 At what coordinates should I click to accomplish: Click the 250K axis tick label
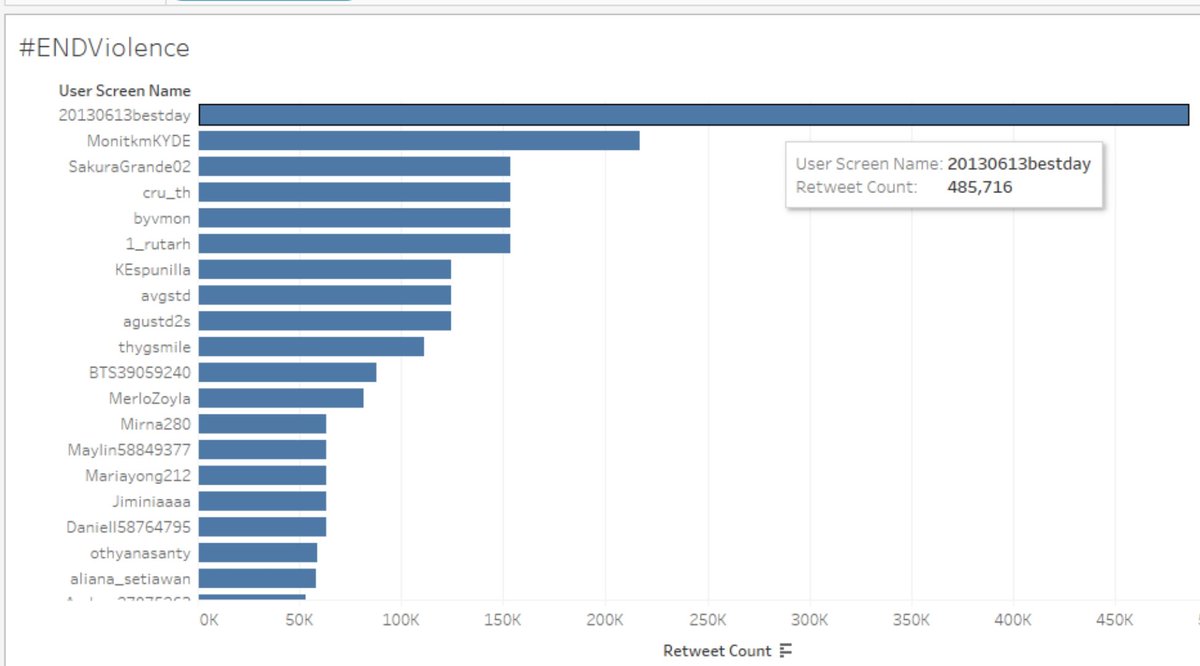pos(707,620)
